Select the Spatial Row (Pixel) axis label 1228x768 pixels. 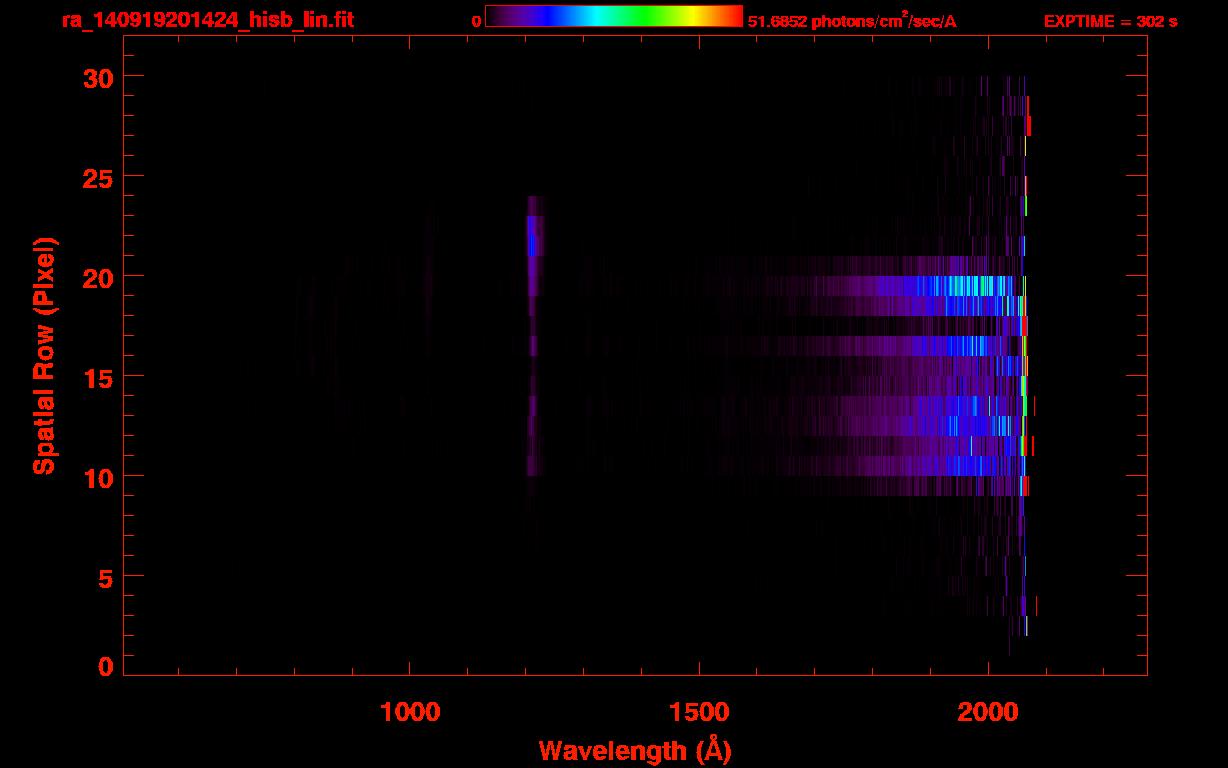pyautogui.click(x=45, y=356)
